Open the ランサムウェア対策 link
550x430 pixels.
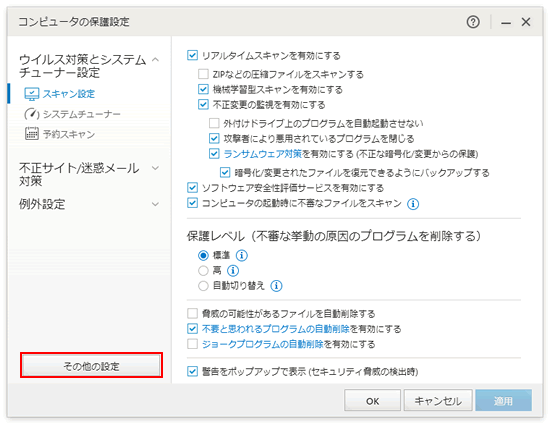[x=262, y=154]
